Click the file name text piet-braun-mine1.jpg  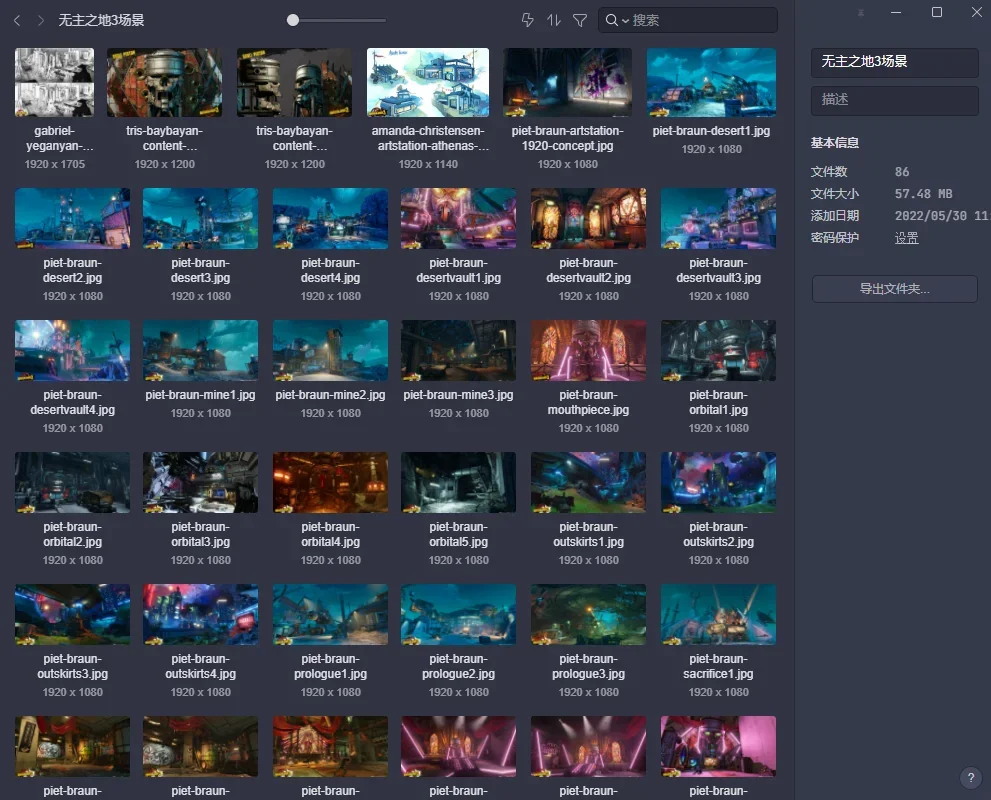(x=200, y=395)
